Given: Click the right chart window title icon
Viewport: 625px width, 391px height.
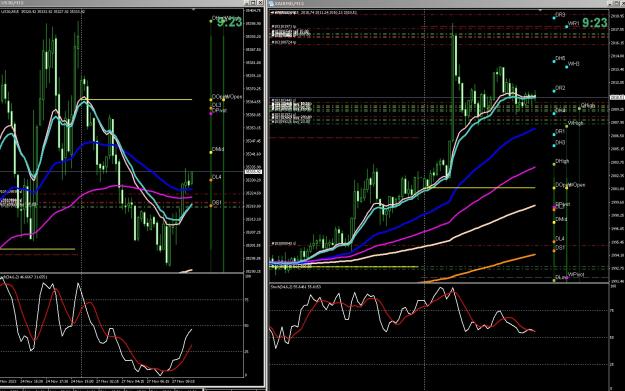Looking at the screenshot, I should tap(271, 3).
